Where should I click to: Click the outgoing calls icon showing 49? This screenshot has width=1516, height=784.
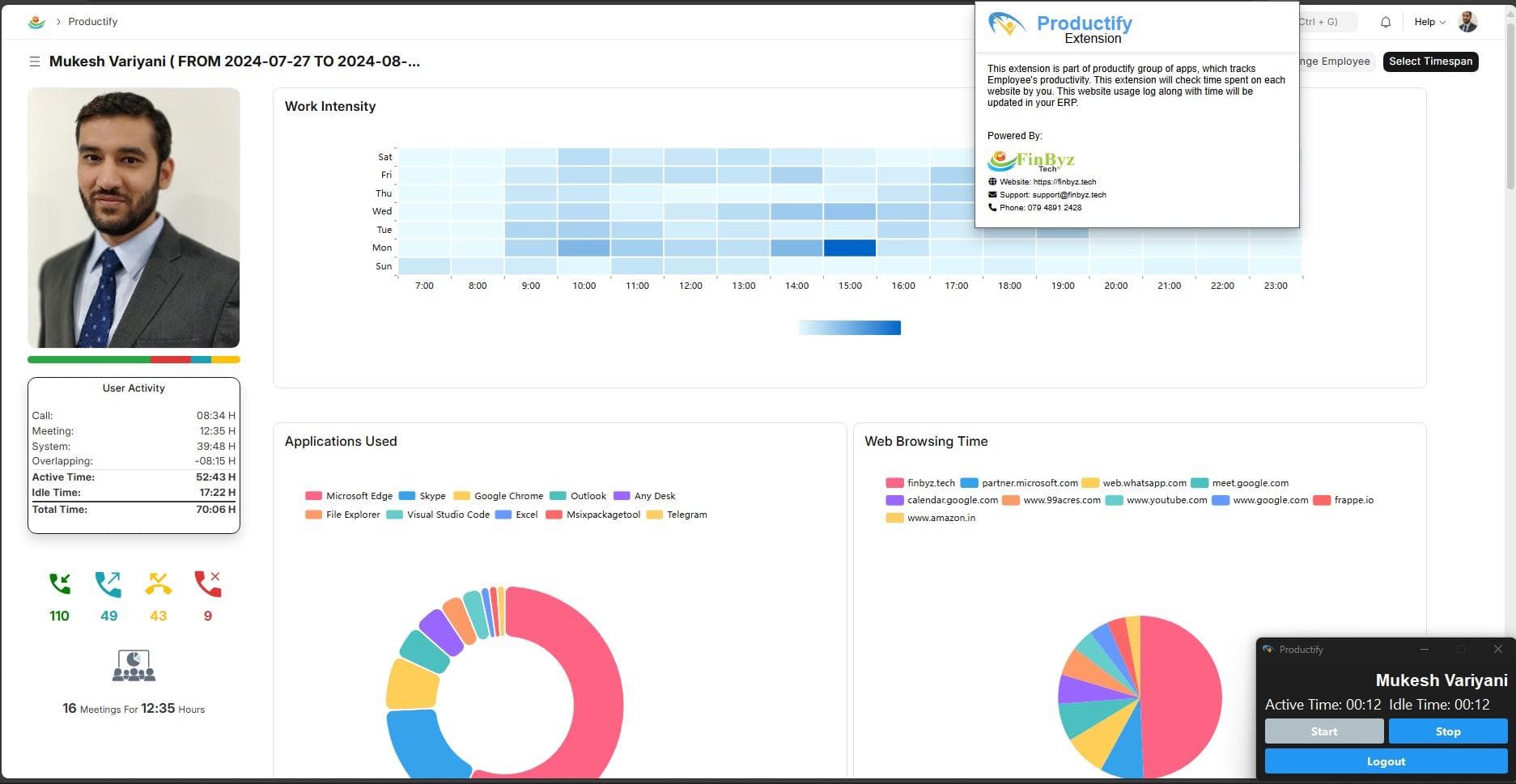pyautogui.click(x=108, y=583)
